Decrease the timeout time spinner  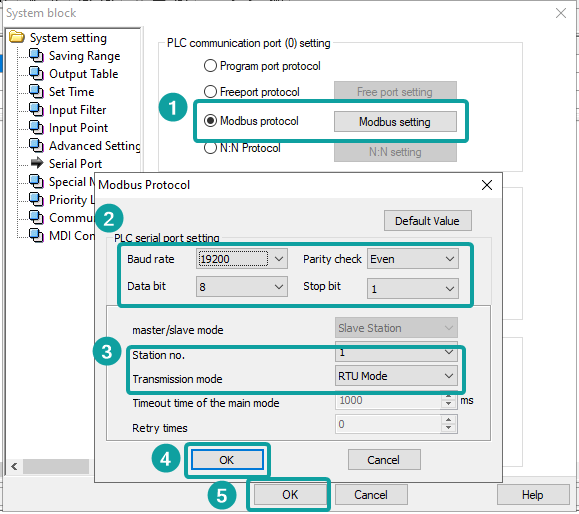(x=449, y=404)
